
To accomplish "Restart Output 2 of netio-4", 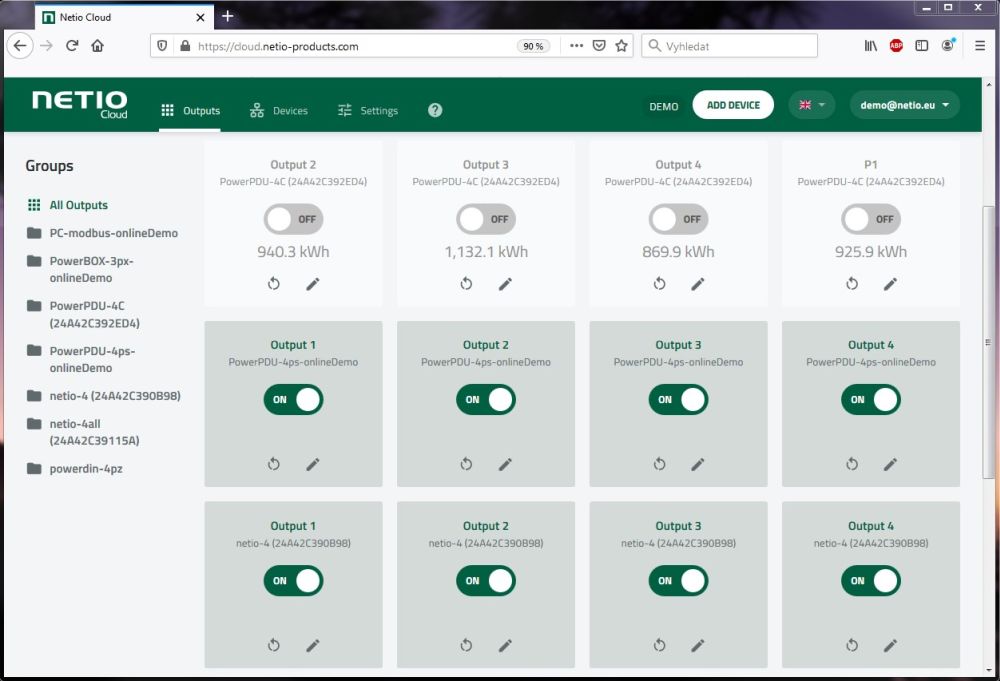I will (466, 645).
